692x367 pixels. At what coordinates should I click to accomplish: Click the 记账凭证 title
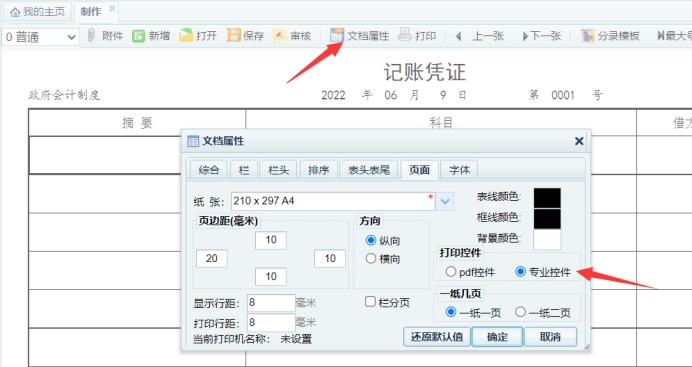(x=425, y=72)
